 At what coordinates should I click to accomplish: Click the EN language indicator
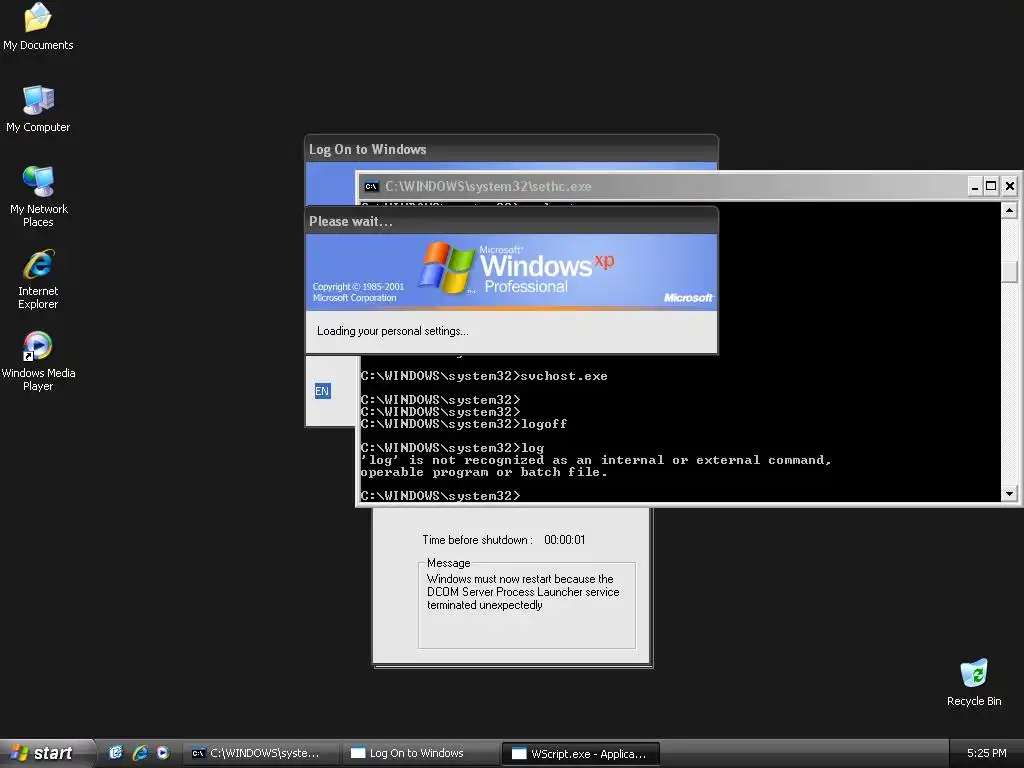[x=322, y=391]
